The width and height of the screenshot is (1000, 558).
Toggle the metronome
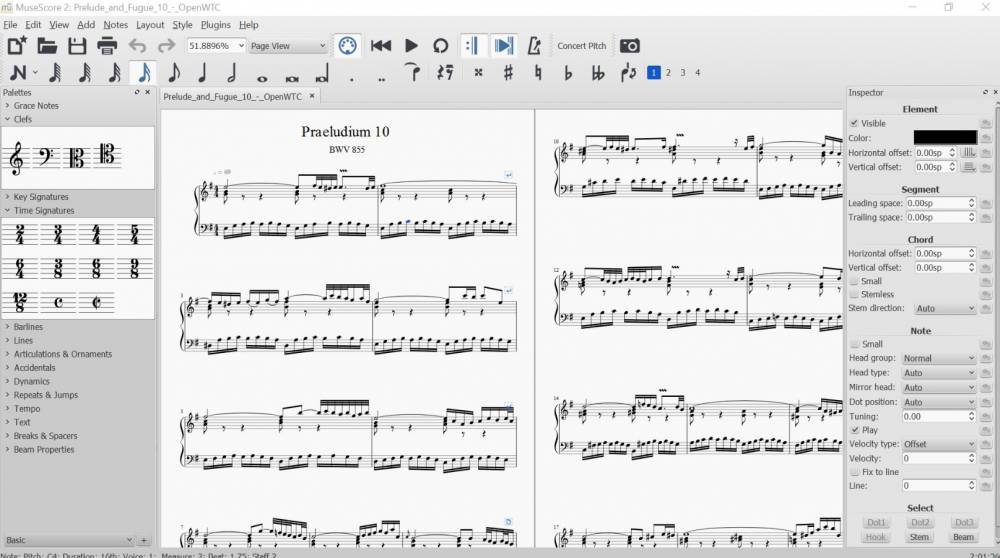click(x=534, y=46)
